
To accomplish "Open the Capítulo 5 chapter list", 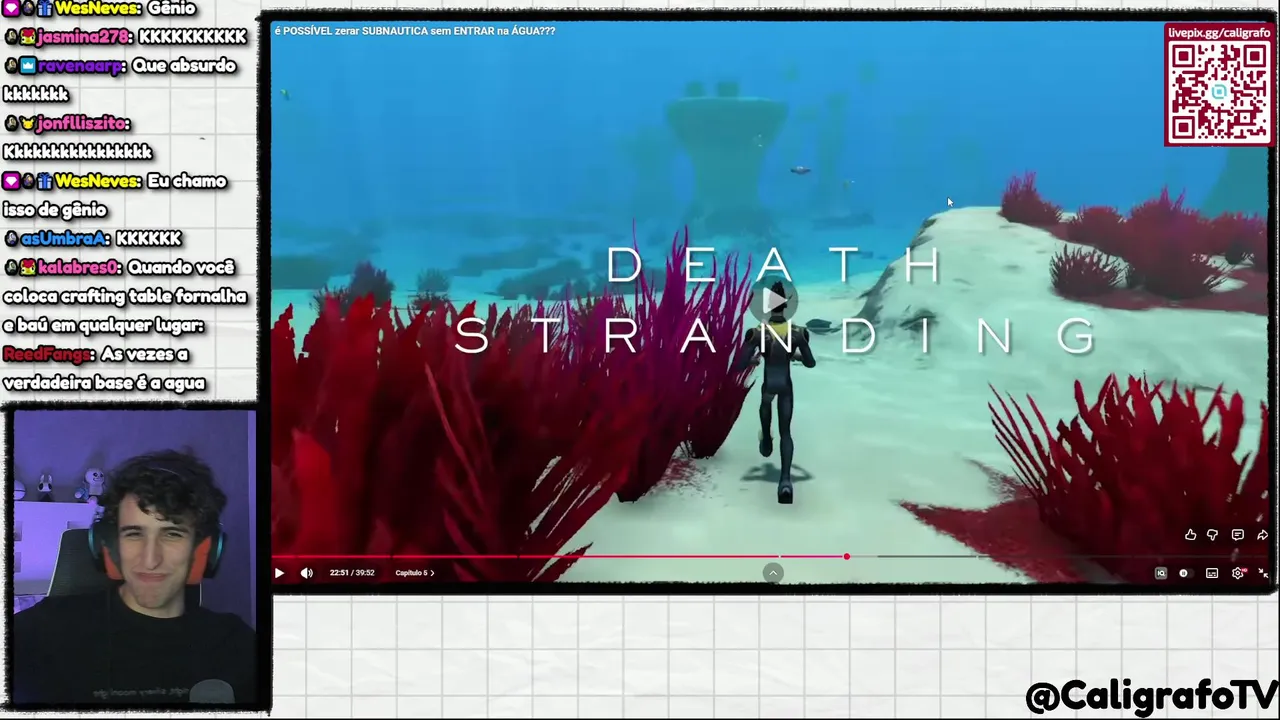I will [x=414, y=573].
